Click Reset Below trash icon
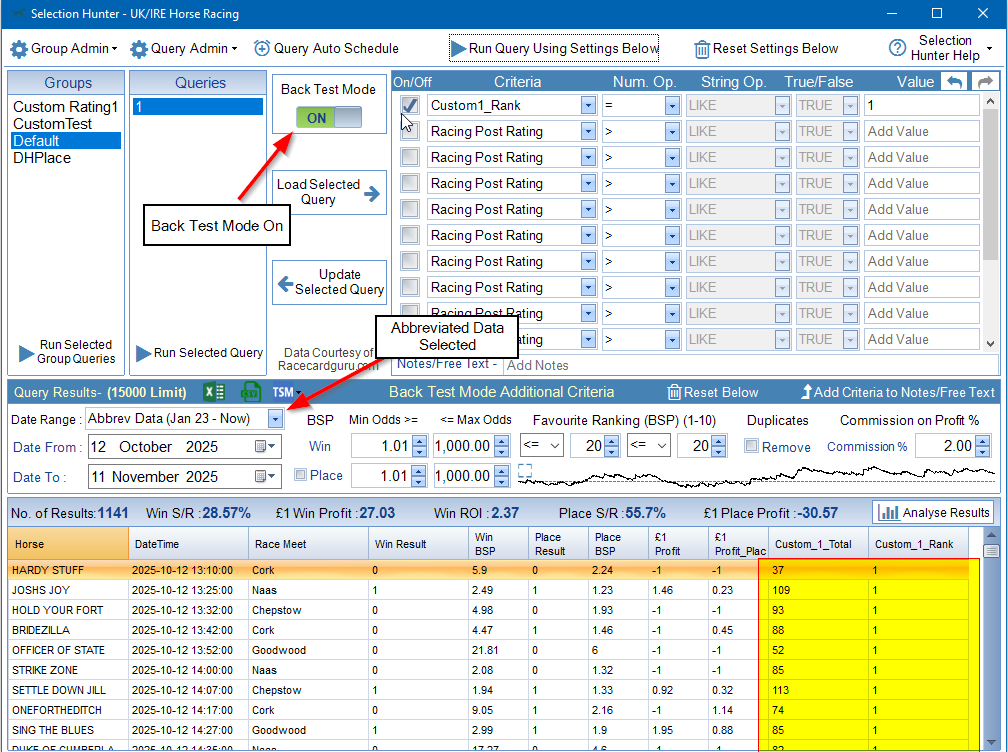Viewport: 1008px width, 752px height. coord(675,392)
